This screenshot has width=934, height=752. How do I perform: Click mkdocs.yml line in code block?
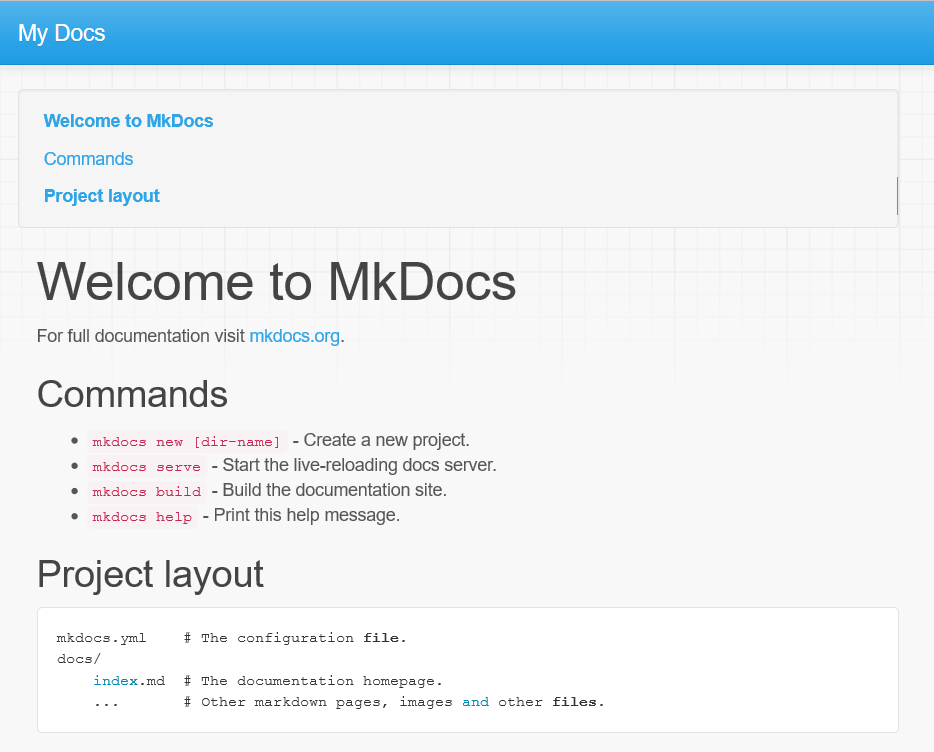click(x=231, y=638)
